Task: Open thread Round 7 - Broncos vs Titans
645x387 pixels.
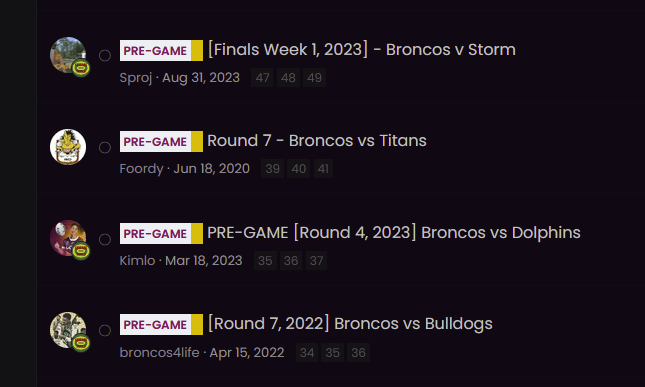Action: 317,141
